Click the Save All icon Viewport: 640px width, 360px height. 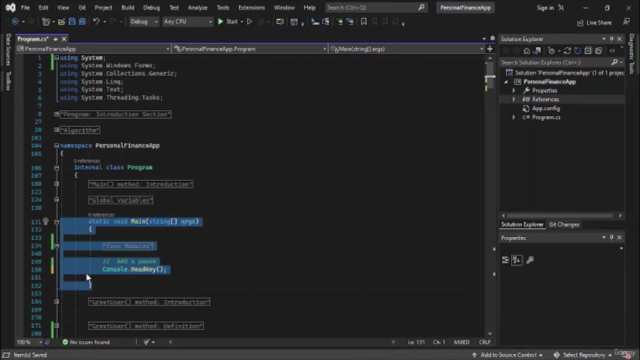82,22
